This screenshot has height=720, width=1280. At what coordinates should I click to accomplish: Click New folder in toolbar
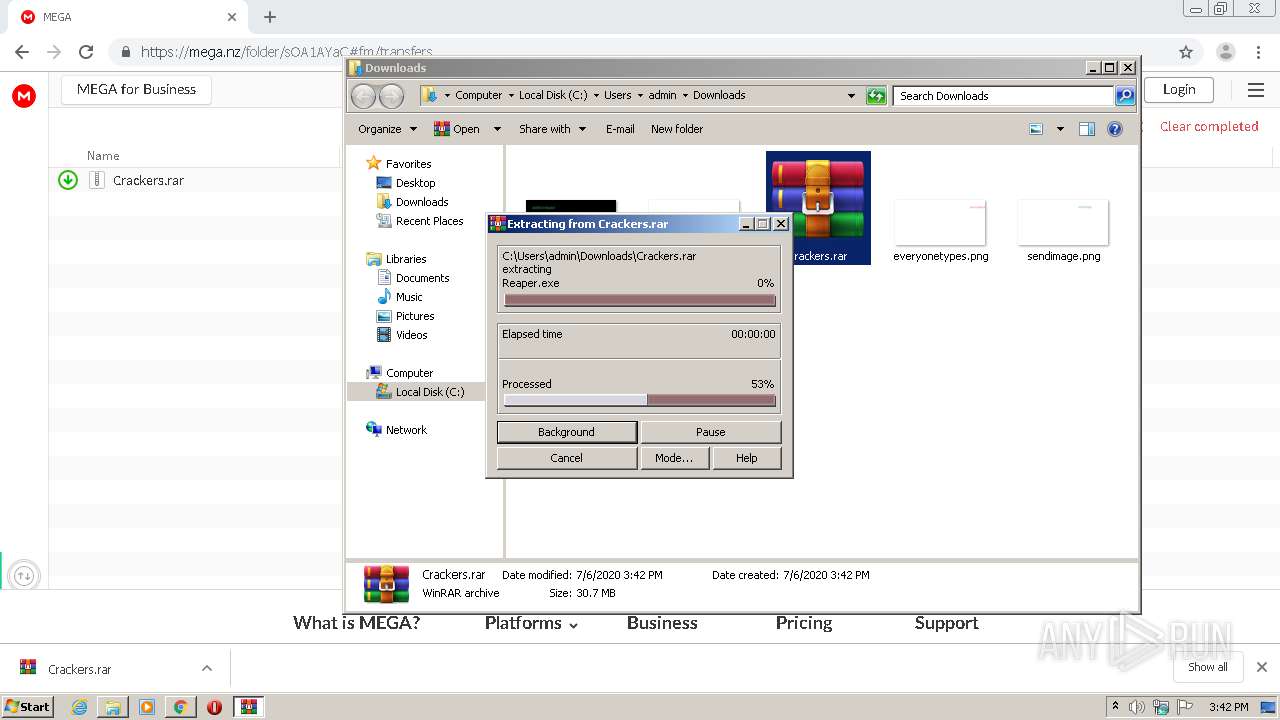677,129
